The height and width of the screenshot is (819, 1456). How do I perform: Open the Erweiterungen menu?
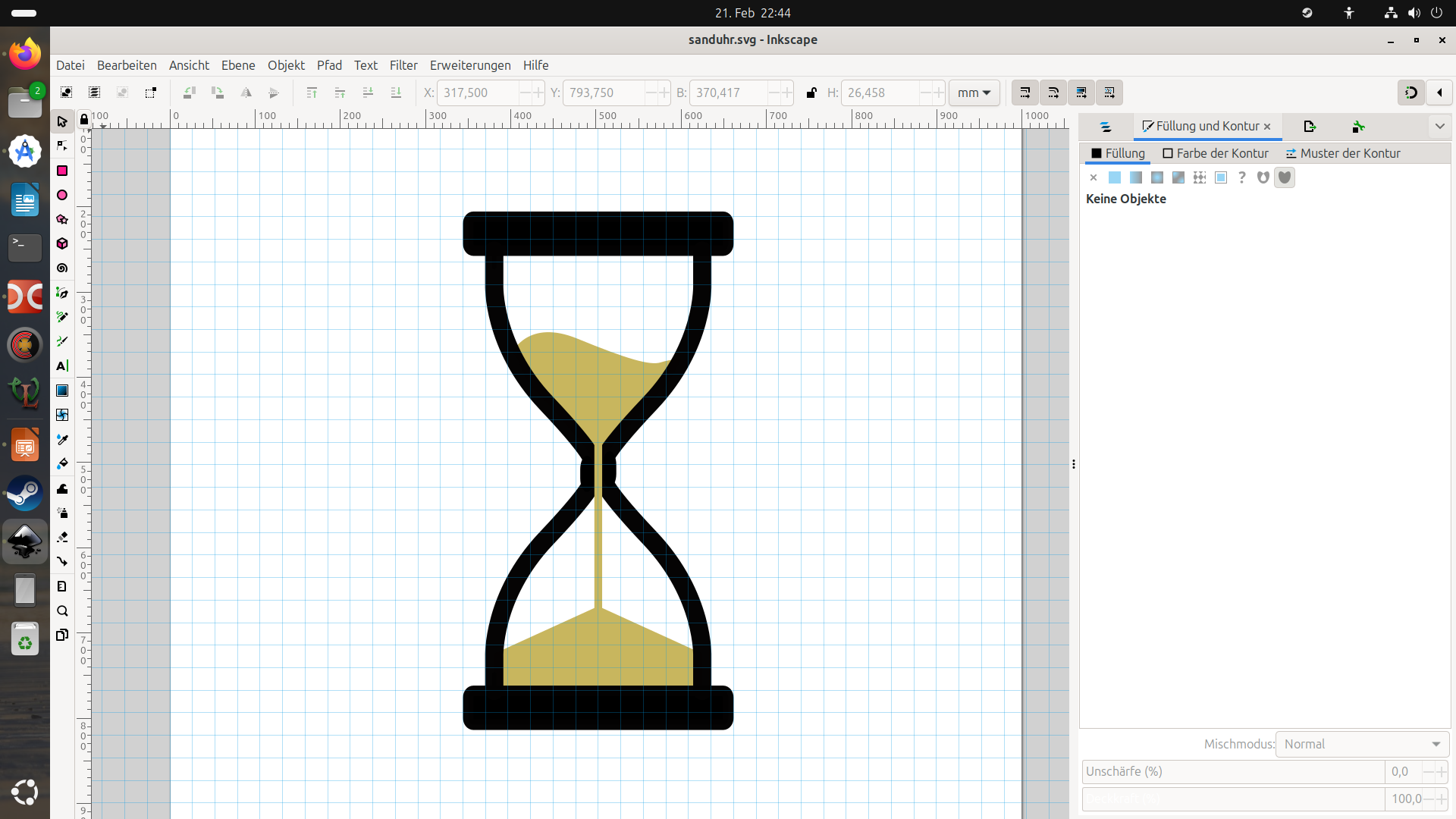tap(470, 65)
